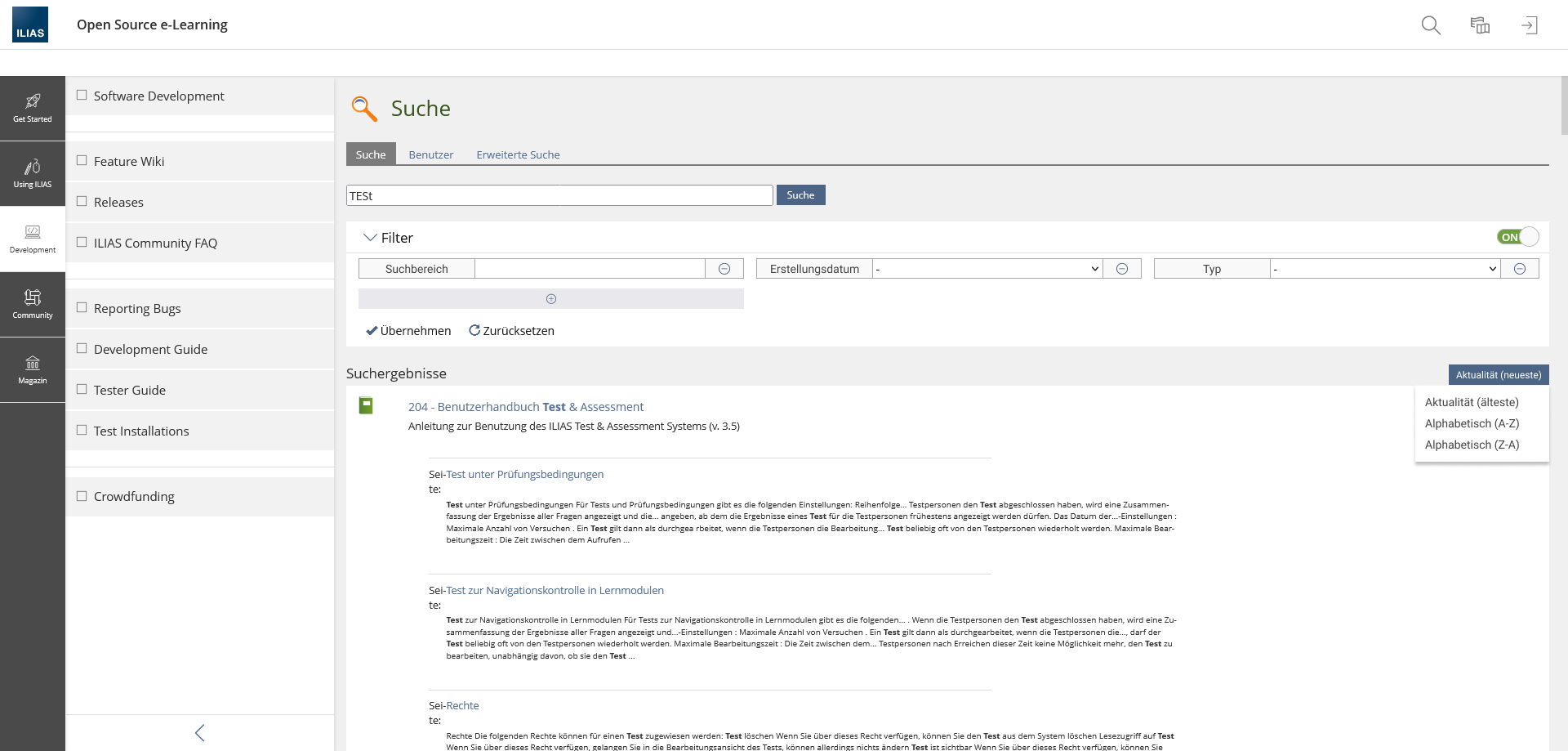Open the Erstellungsdatum dropdown

(x=987, y=269)
